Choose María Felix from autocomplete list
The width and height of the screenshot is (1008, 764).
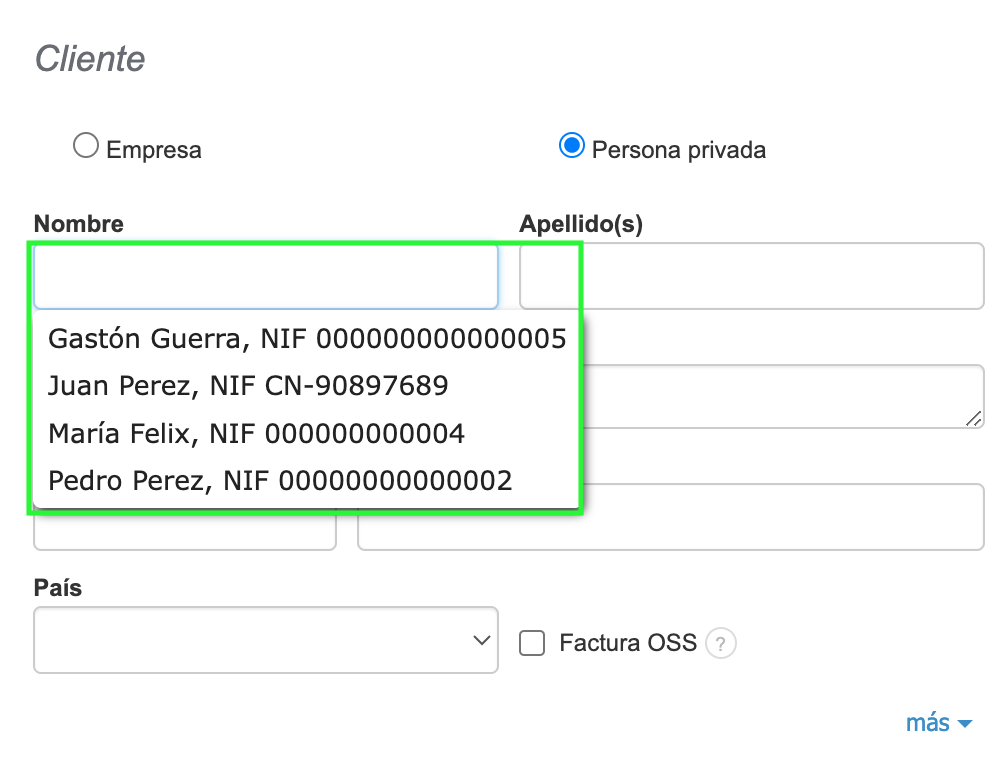pyautogui.click(x=256, y=433)
